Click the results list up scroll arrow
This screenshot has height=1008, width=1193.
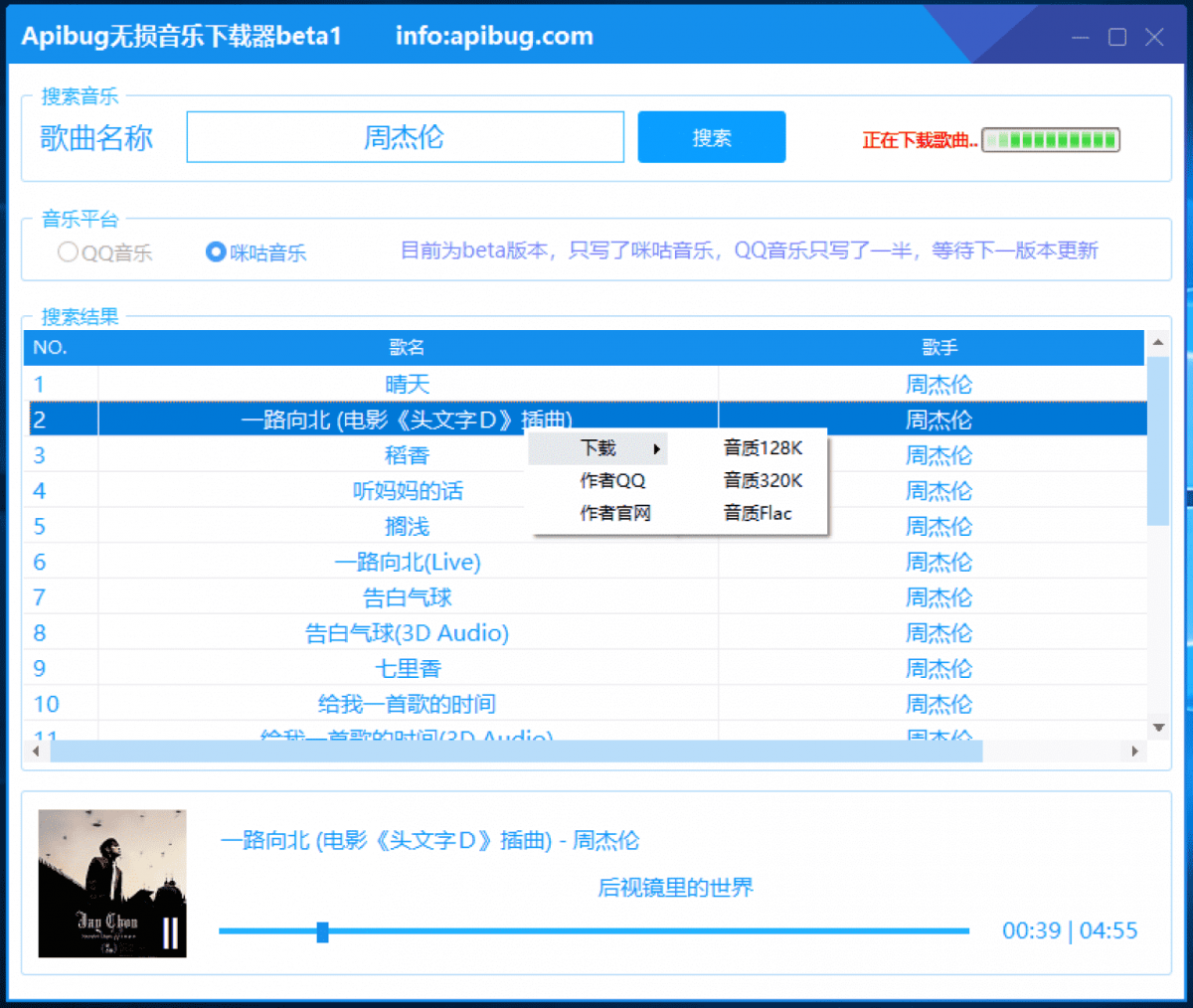coord(1158,343)
